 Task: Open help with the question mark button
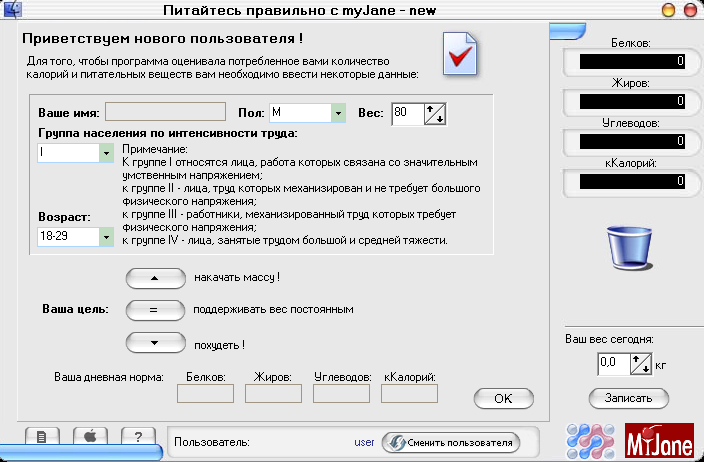pyautogui.click(x=138, y=436)
